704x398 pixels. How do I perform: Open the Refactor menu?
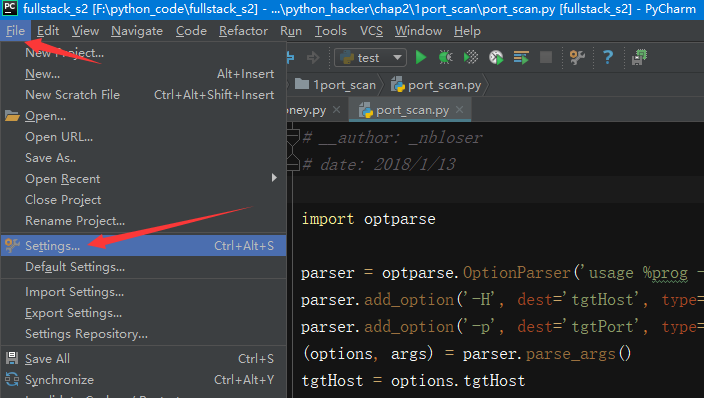243,31
